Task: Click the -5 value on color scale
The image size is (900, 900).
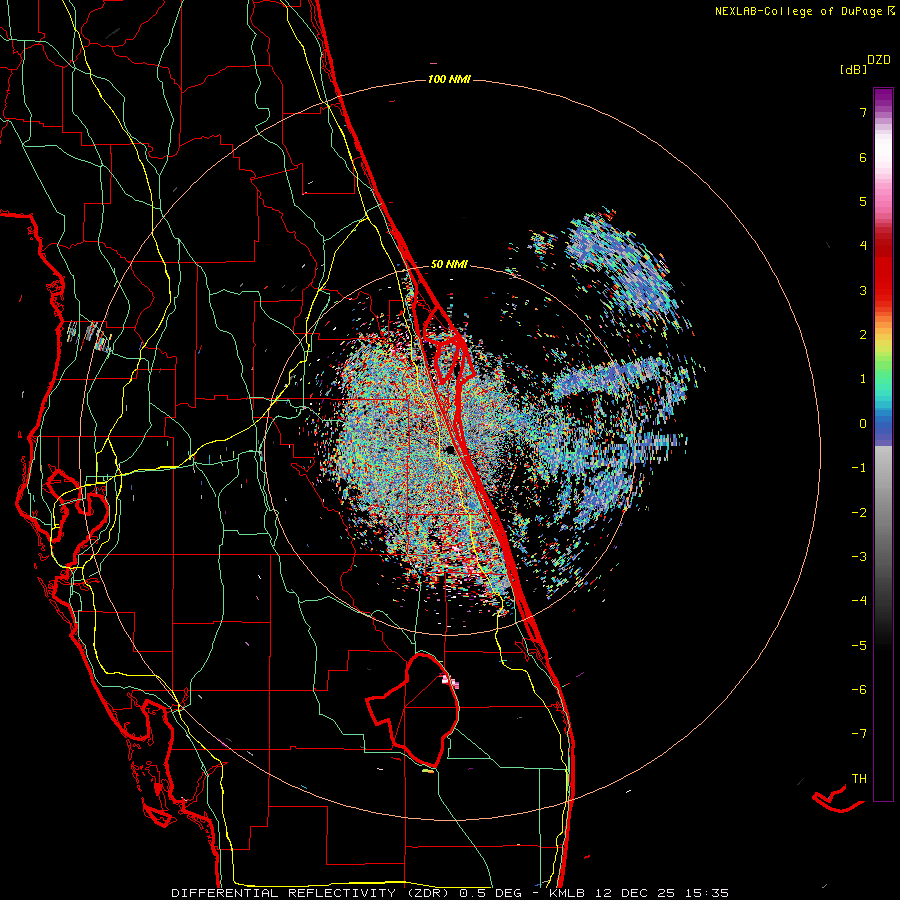Action: [859, 646]
